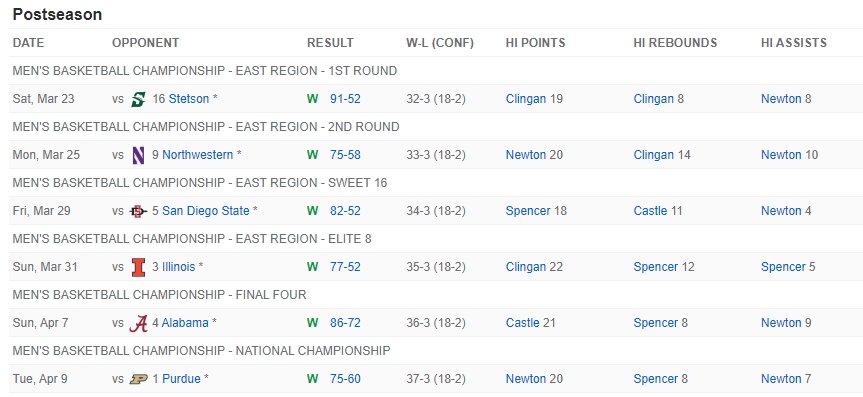
Task: Click the San Diego State logo icon
Action: coord(138,211)
